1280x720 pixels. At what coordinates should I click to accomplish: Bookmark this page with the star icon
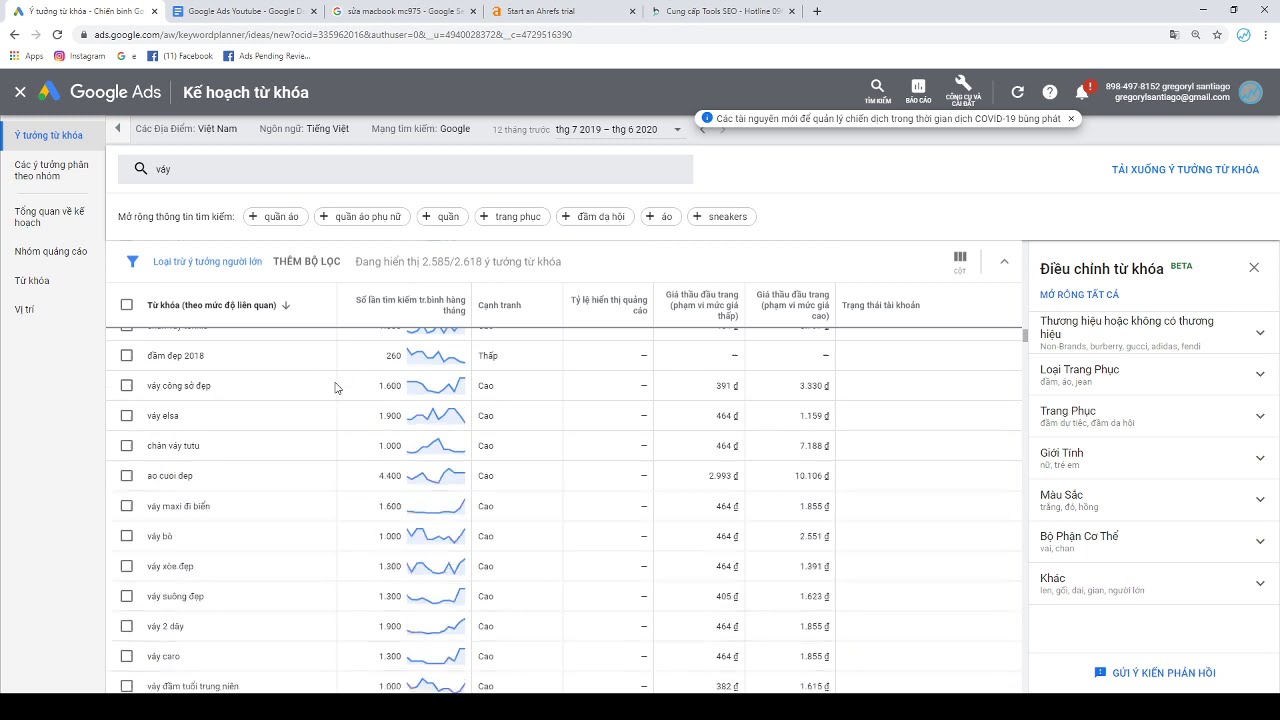click(1217, 34)
